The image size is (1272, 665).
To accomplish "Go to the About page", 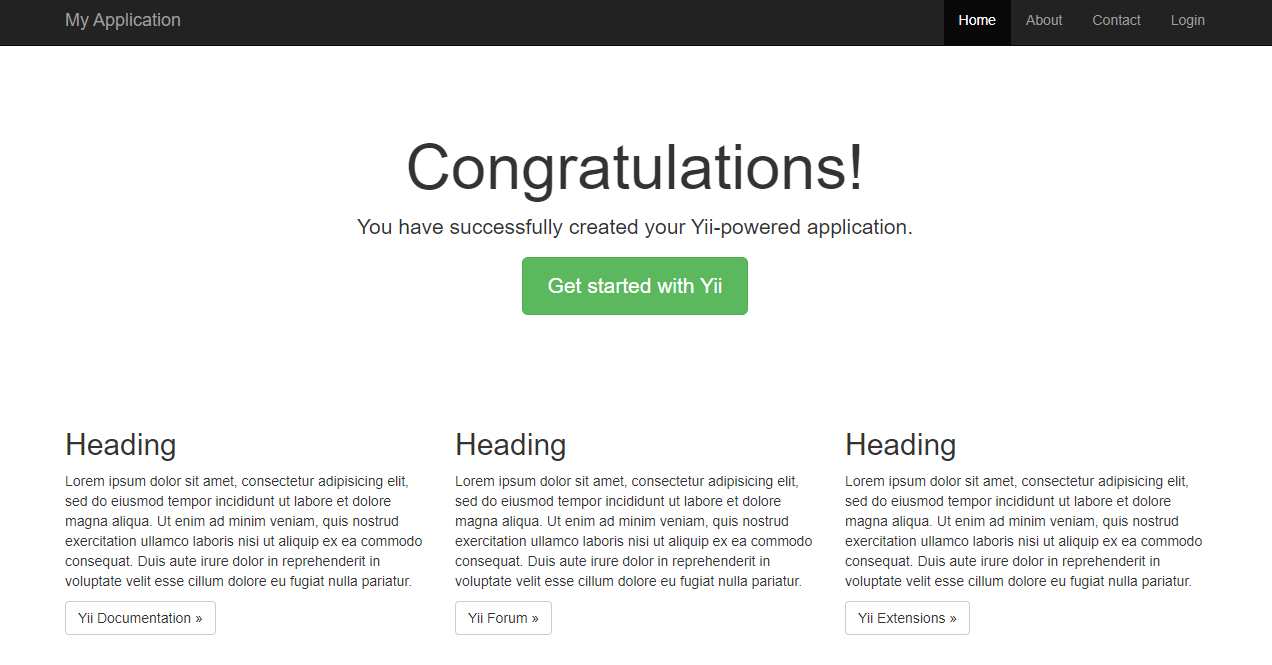I will [1043, 20].
